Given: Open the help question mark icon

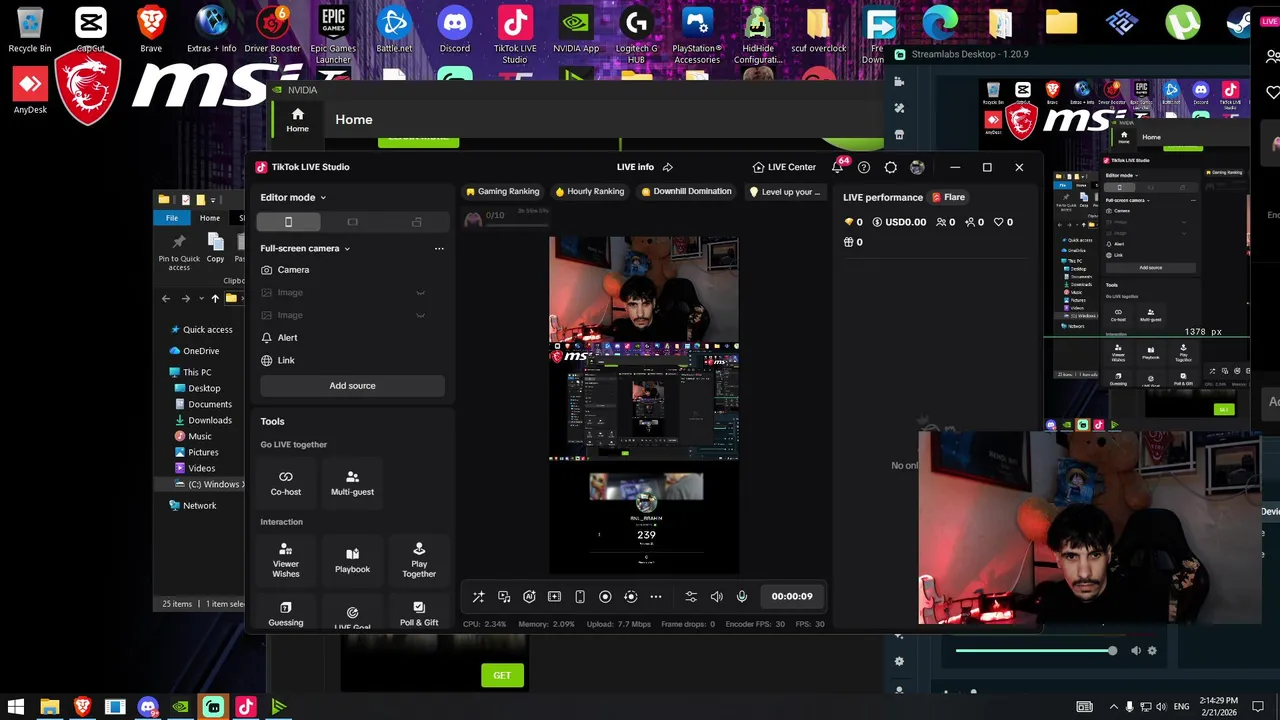Looking at the screenshot, I should (864, 167).
